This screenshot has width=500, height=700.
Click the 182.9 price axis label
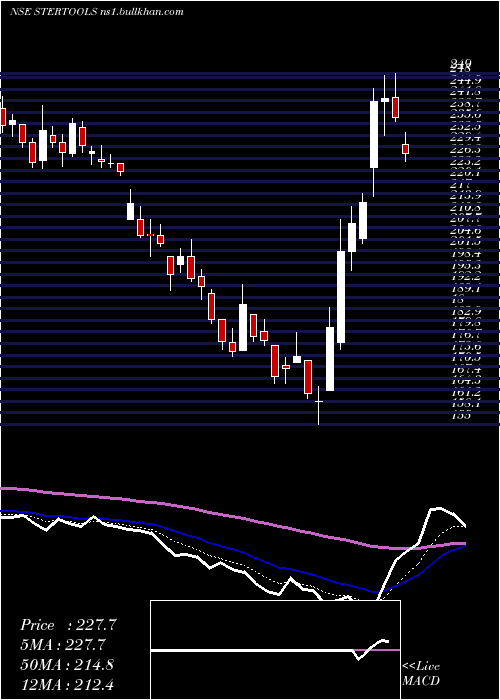coord(465,311)
